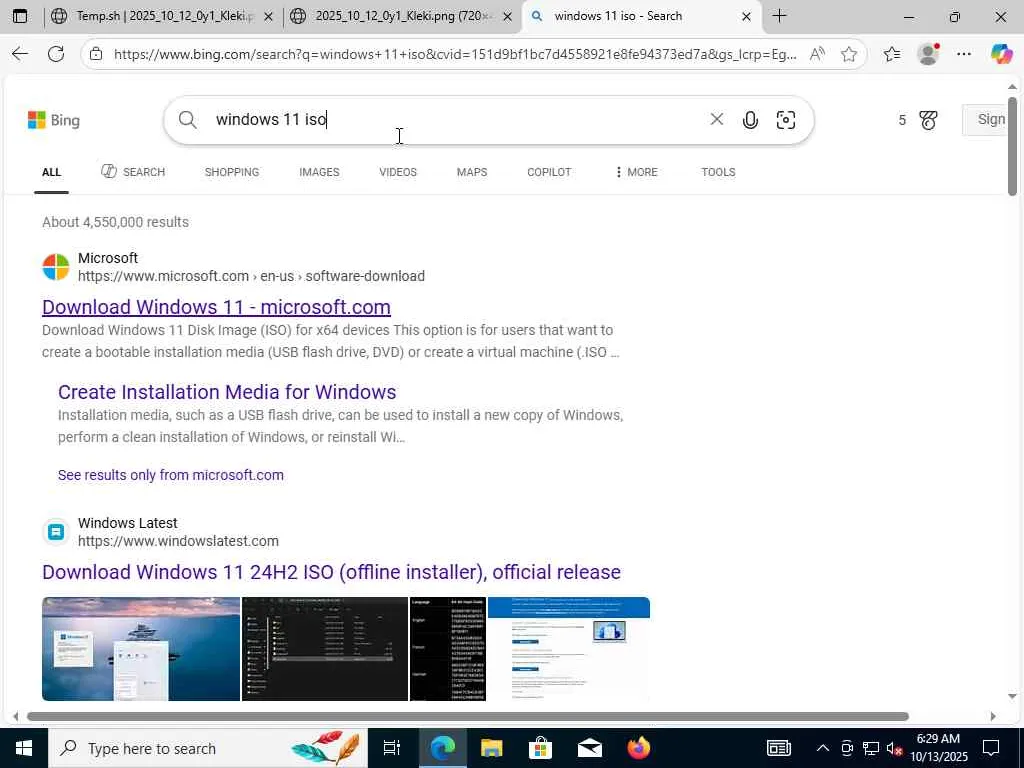The width and height of the screenshot is (1024, 768).
Task: Open the TOOLS search options
Action: pyautogui.click(x=718, y=172)
